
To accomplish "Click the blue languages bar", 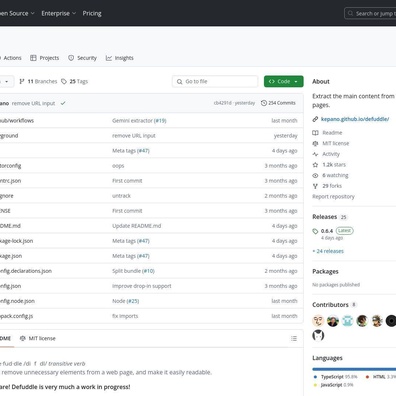I will click(354, 369).
